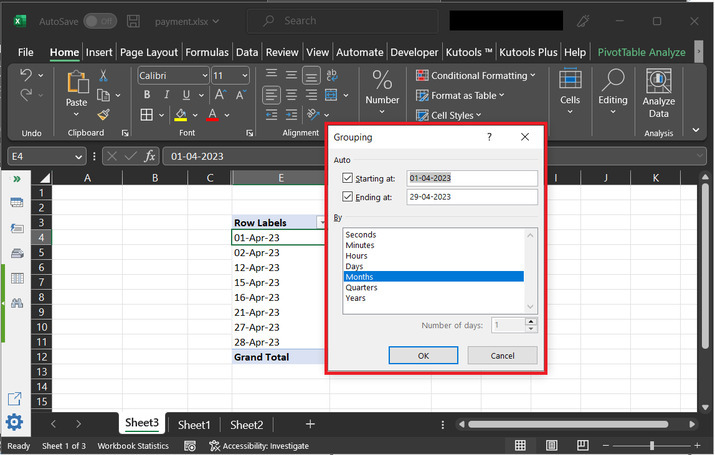Open the font name Calibri dropdown
Image resolution: width=715 pixels, height=455 pixels.
click(205, 76)
